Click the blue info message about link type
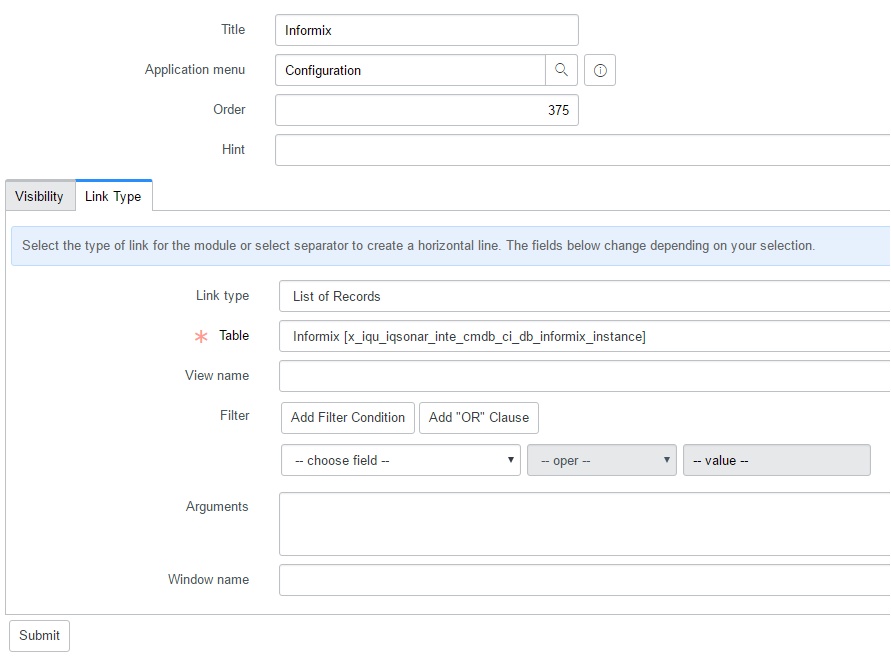Screen dimensions: 891x666 (x=451, y=245)
